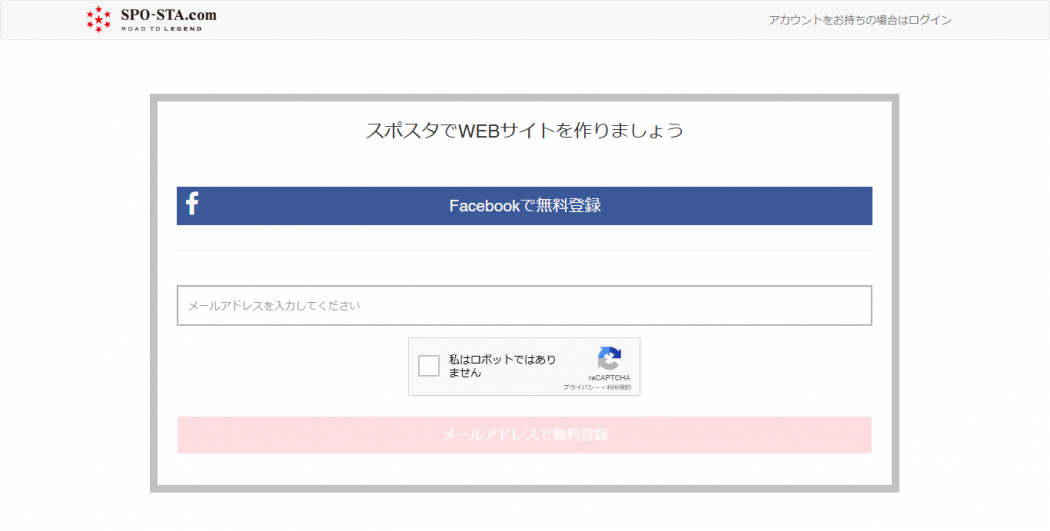Open the reCAPTCHA プライバシー link
Image resolution: width=1050 pixels, height=531 pixels.
click(580, 387)
